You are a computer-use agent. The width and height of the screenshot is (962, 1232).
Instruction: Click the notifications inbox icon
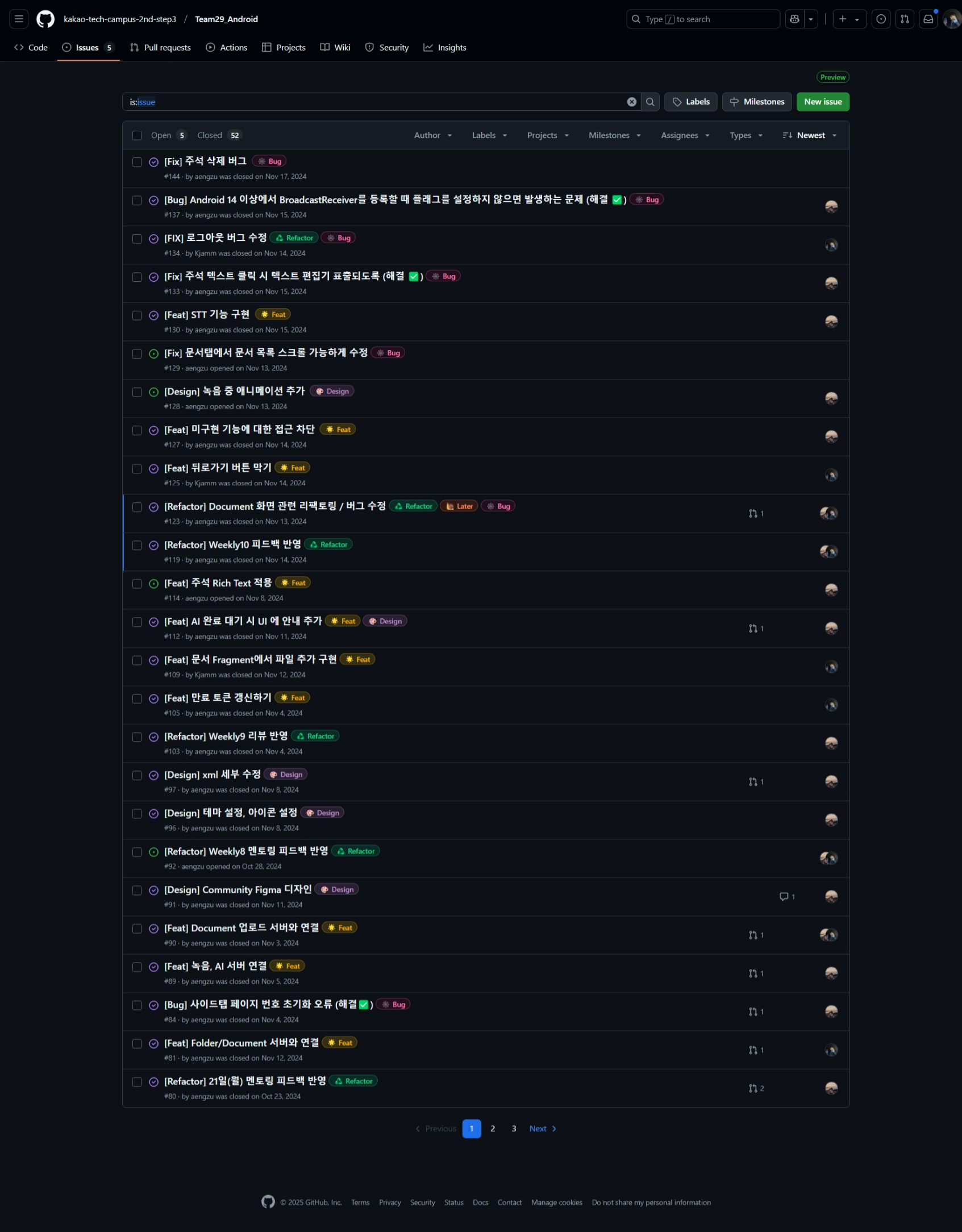928,19
